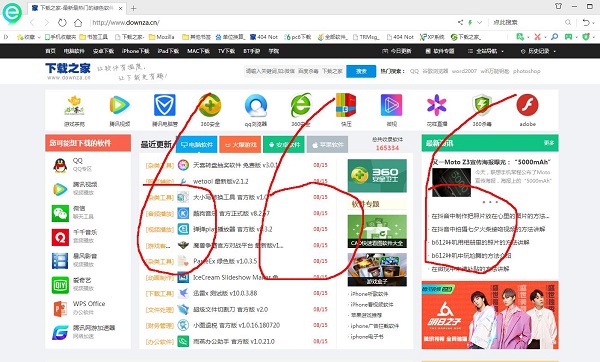
Task: Switch to the 火爆游戏 orange tab
Action: point(240,145)
